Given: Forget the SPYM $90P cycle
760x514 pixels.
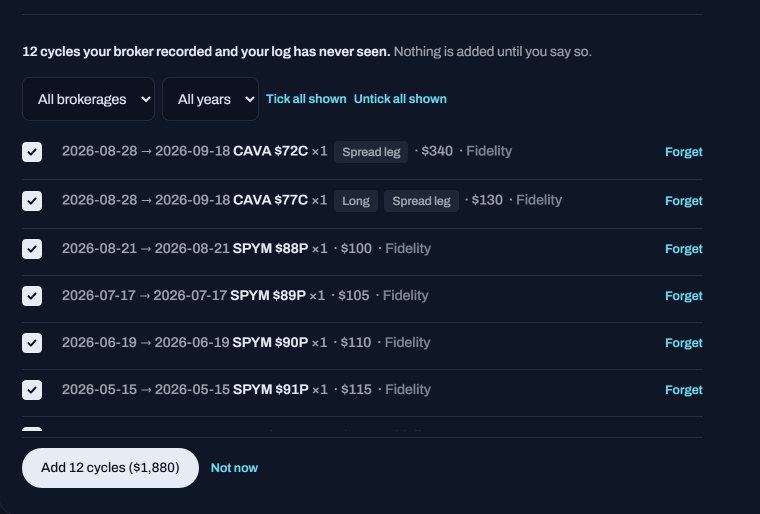Looking at the screenshot, I should coord(683,343).
